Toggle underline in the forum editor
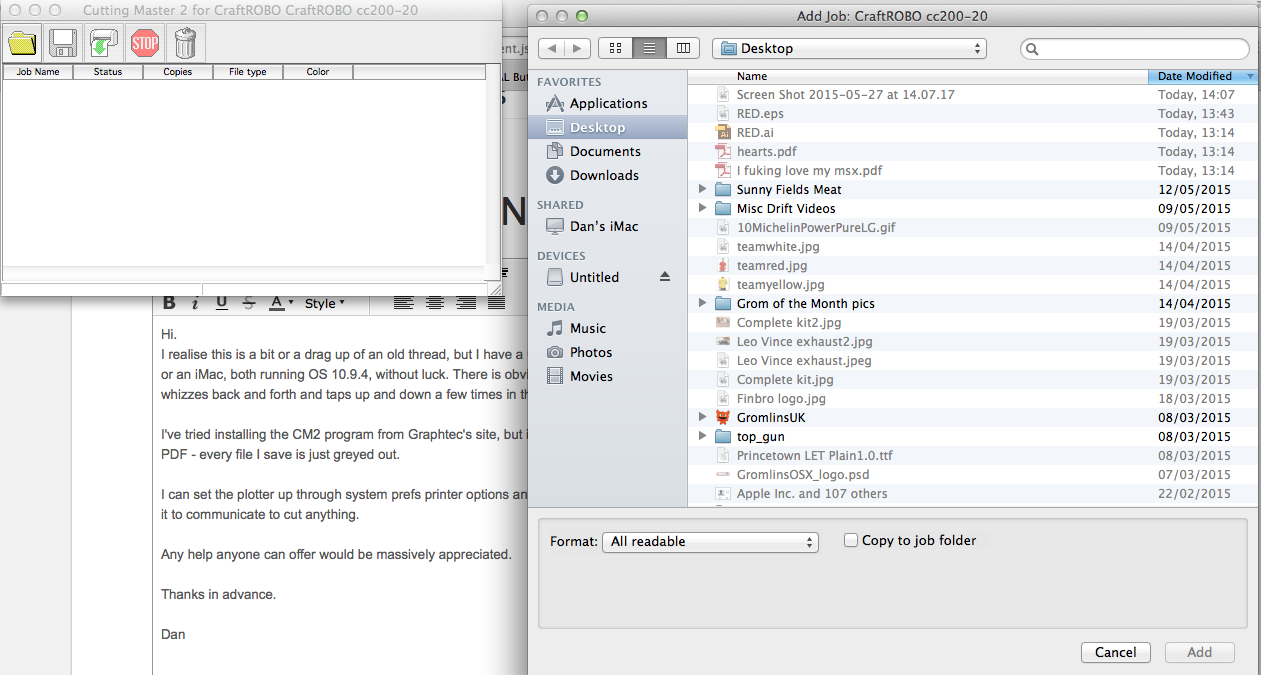 pyautogui.click(x=221, y=303)
